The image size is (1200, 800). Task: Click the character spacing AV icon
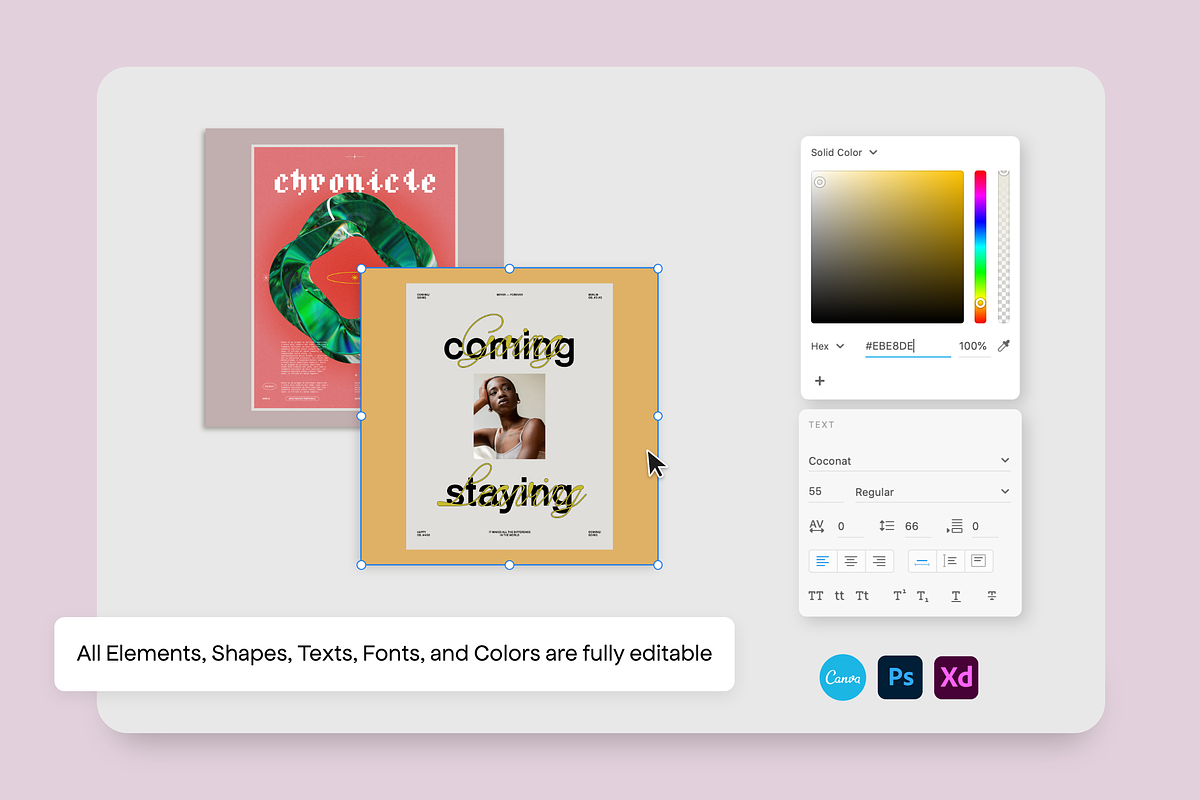point(817,526)
